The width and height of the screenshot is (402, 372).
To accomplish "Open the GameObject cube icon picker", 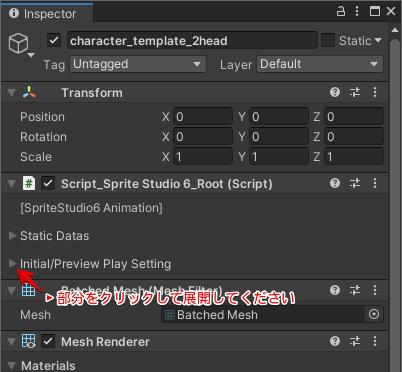I will click(x=20, y=44).
